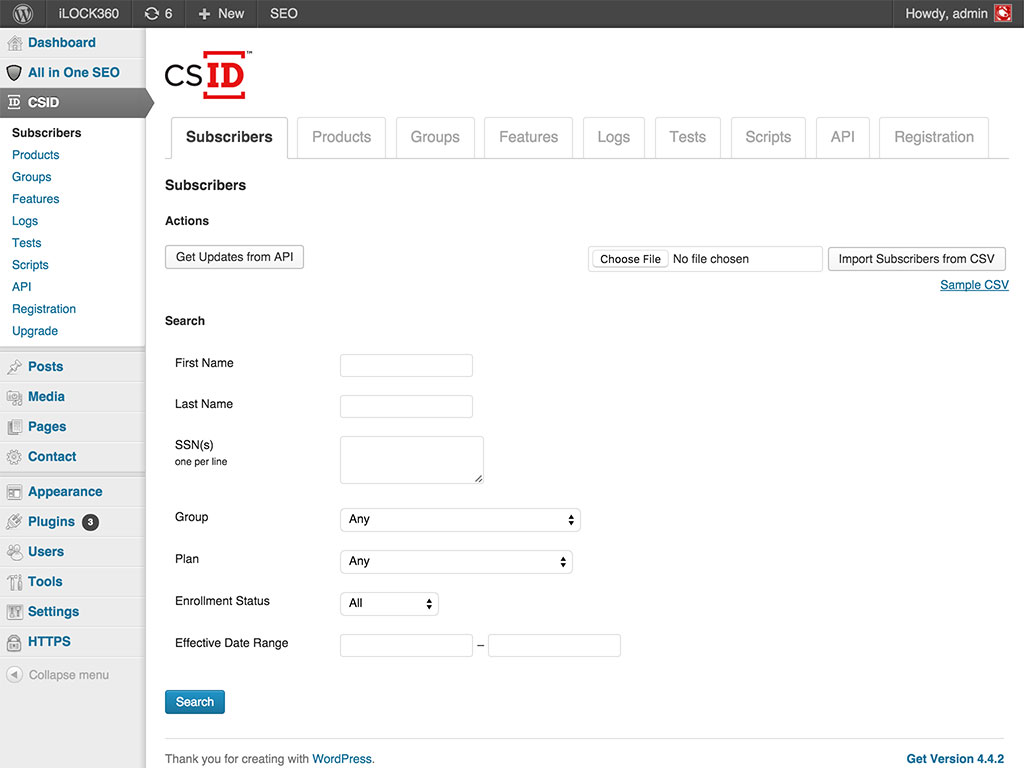
Task: Click the Pages icon in sidebar
Action: click(x=14, y=427)
